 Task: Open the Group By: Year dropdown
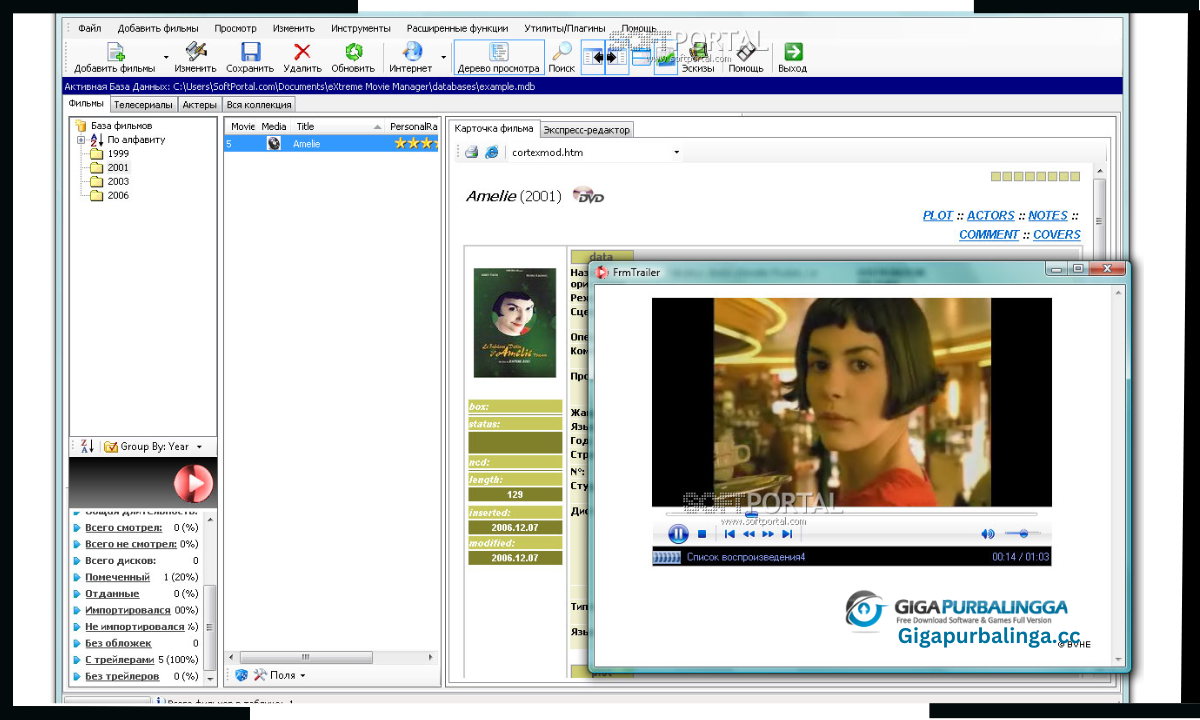click(199, 447)
